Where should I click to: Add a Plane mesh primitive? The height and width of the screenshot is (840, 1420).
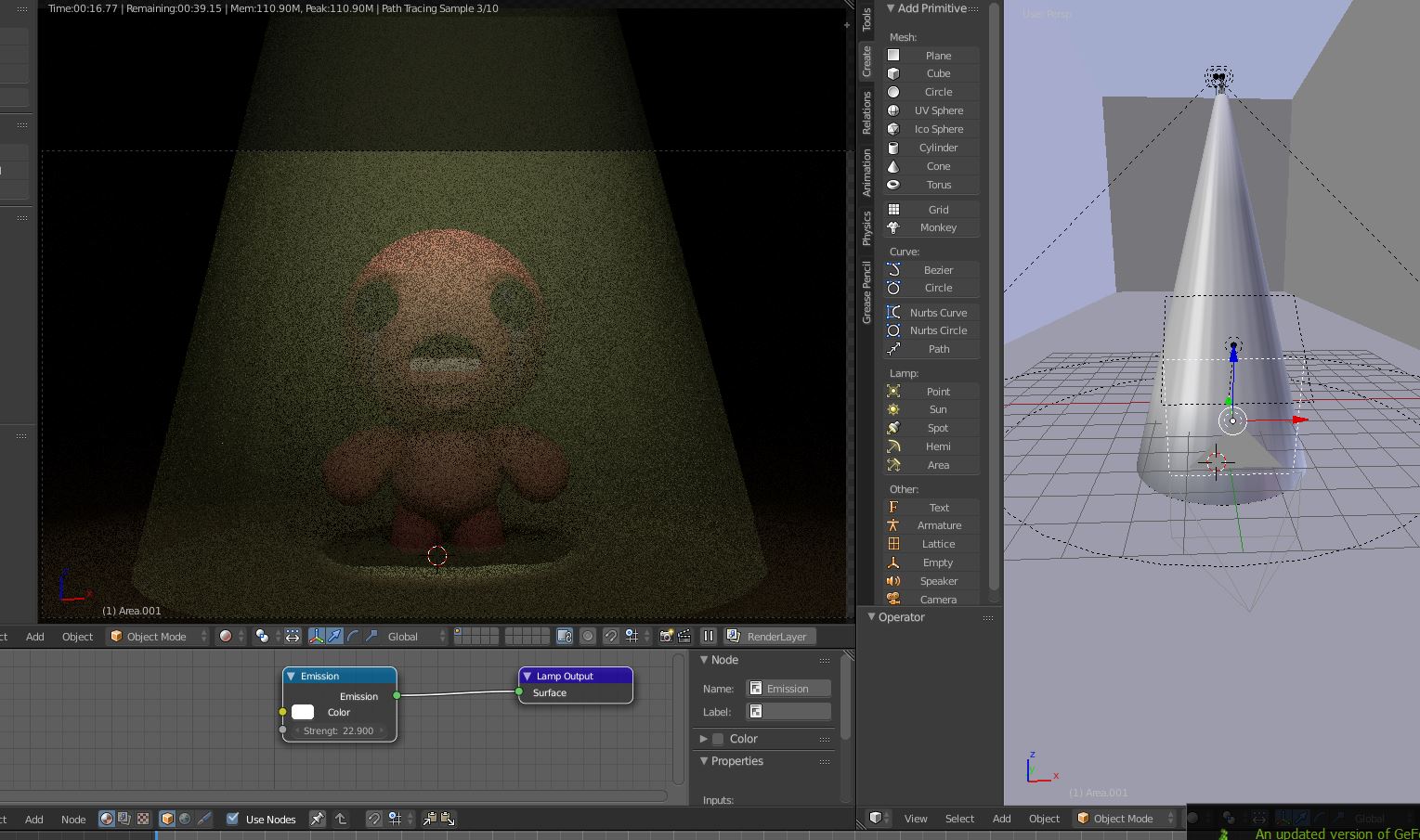[x=931, y=56]
